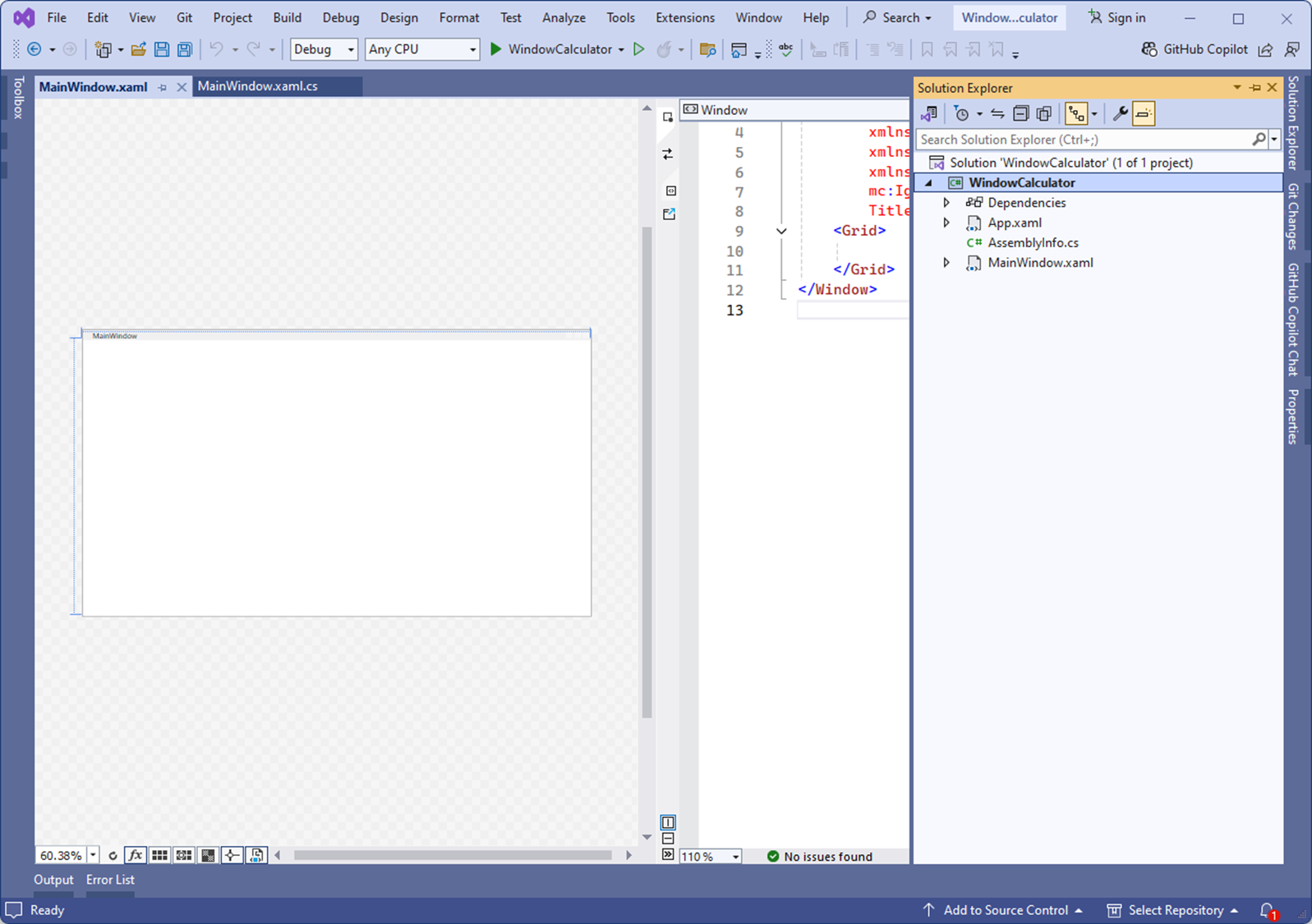The height and width of the screenshot is (924, 1312).
Task: Toggle the Snap to Snaplines icon
Action: click(x=232, y=855)
